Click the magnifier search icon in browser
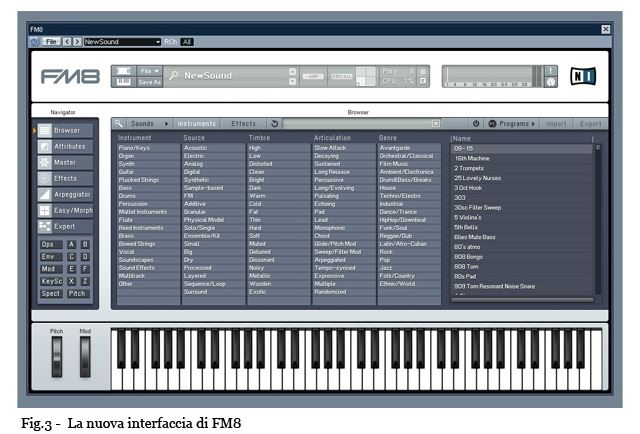Image resolution: width=640 pixels, height=434 pixels. (x=119, y=124)
